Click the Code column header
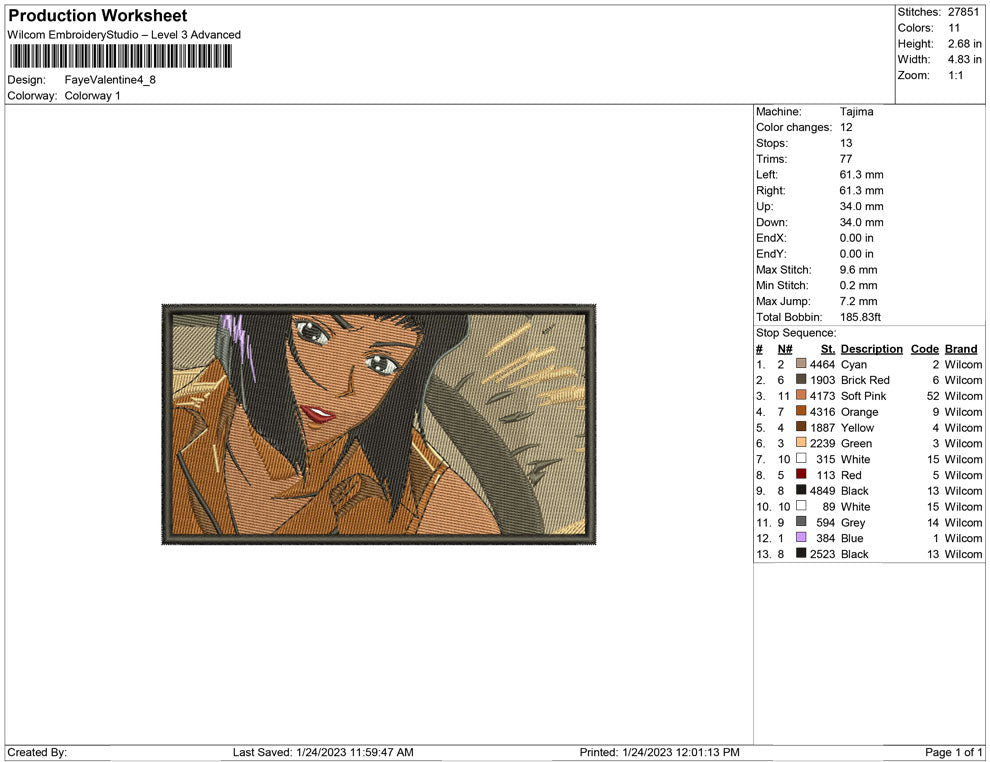 (x=925, y=349)
